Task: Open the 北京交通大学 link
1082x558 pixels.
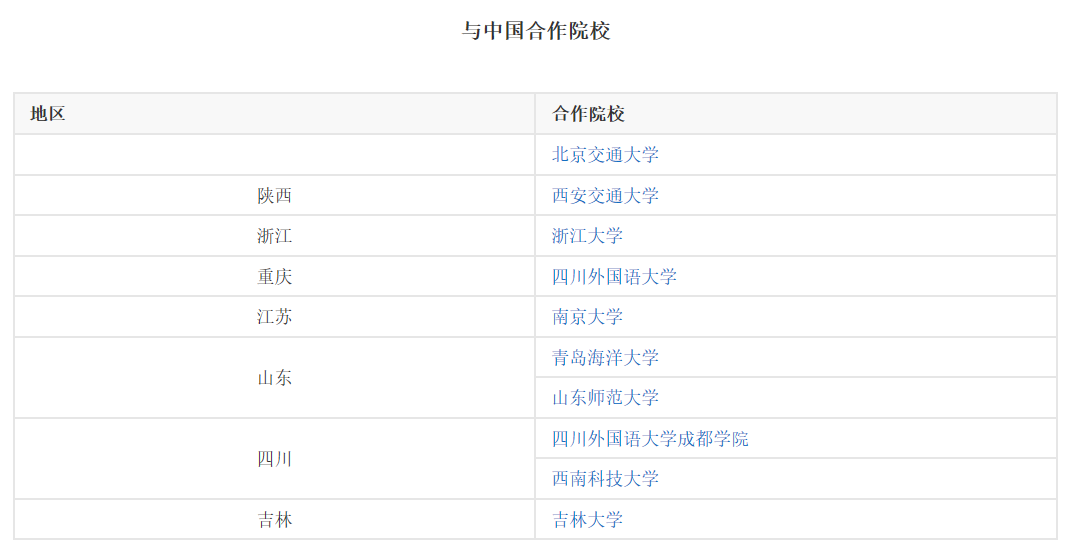Action: (x=605, y=155)
